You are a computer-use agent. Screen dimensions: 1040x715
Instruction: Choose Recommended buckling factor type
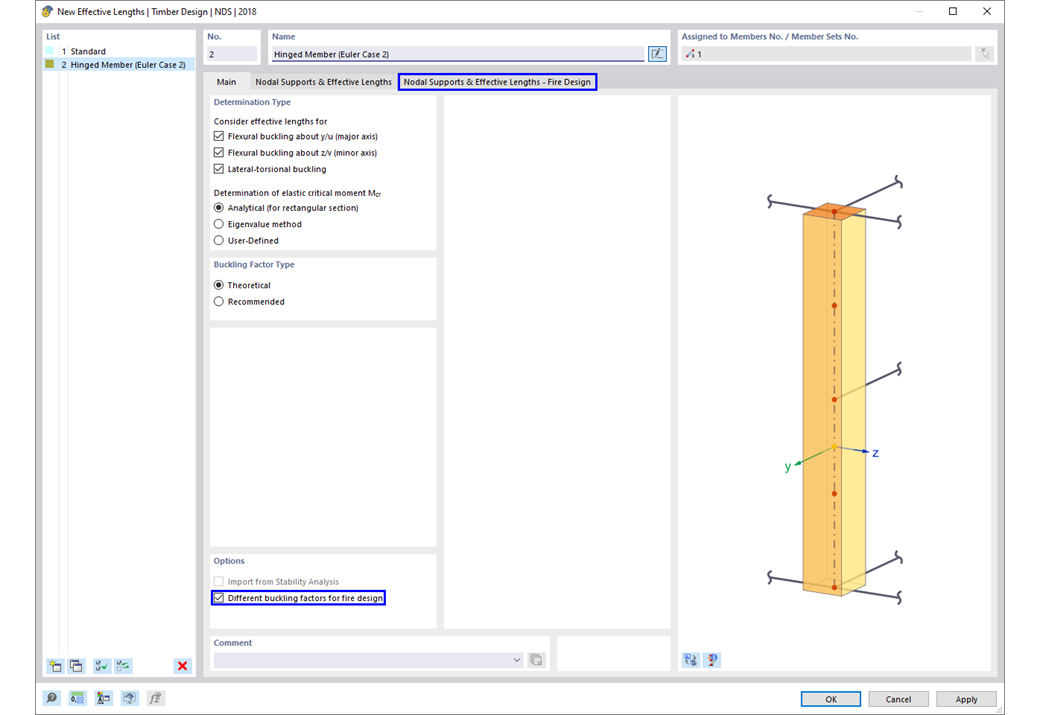(x=218, y=301)
